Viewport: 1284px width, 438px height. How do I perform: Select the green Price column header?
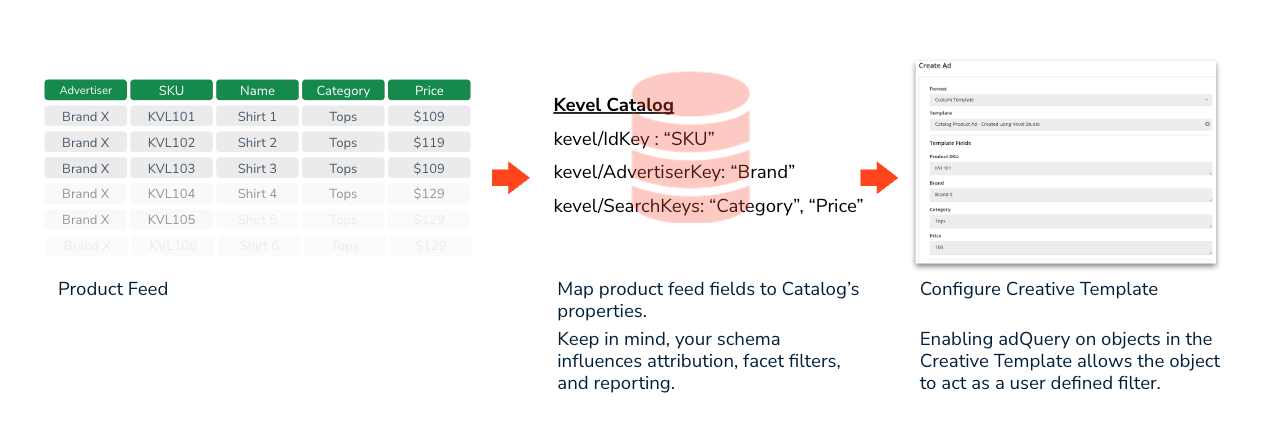click(429, 90)
